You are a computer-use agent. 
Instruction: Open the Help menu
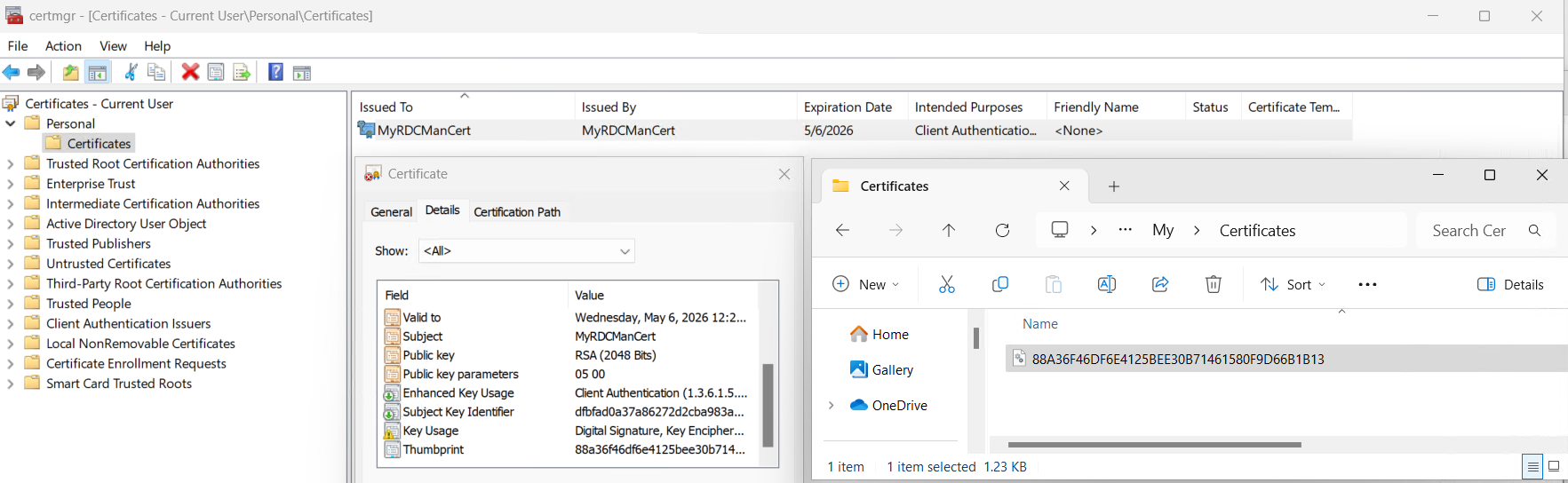(x=157, y=45)
